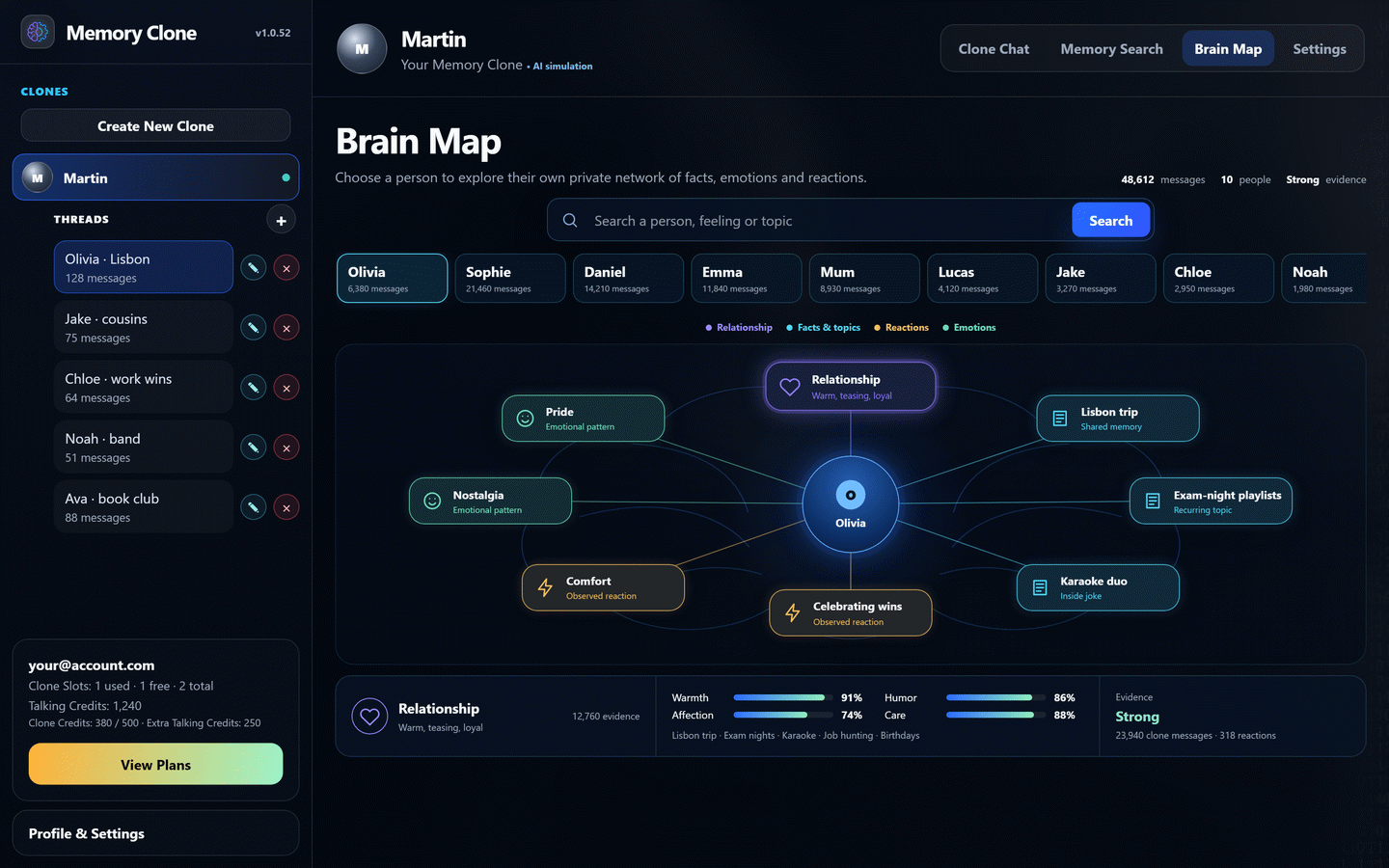Select the Emma person chip
Viewport: 1389px width, 868px height.
tap(747, 278)
